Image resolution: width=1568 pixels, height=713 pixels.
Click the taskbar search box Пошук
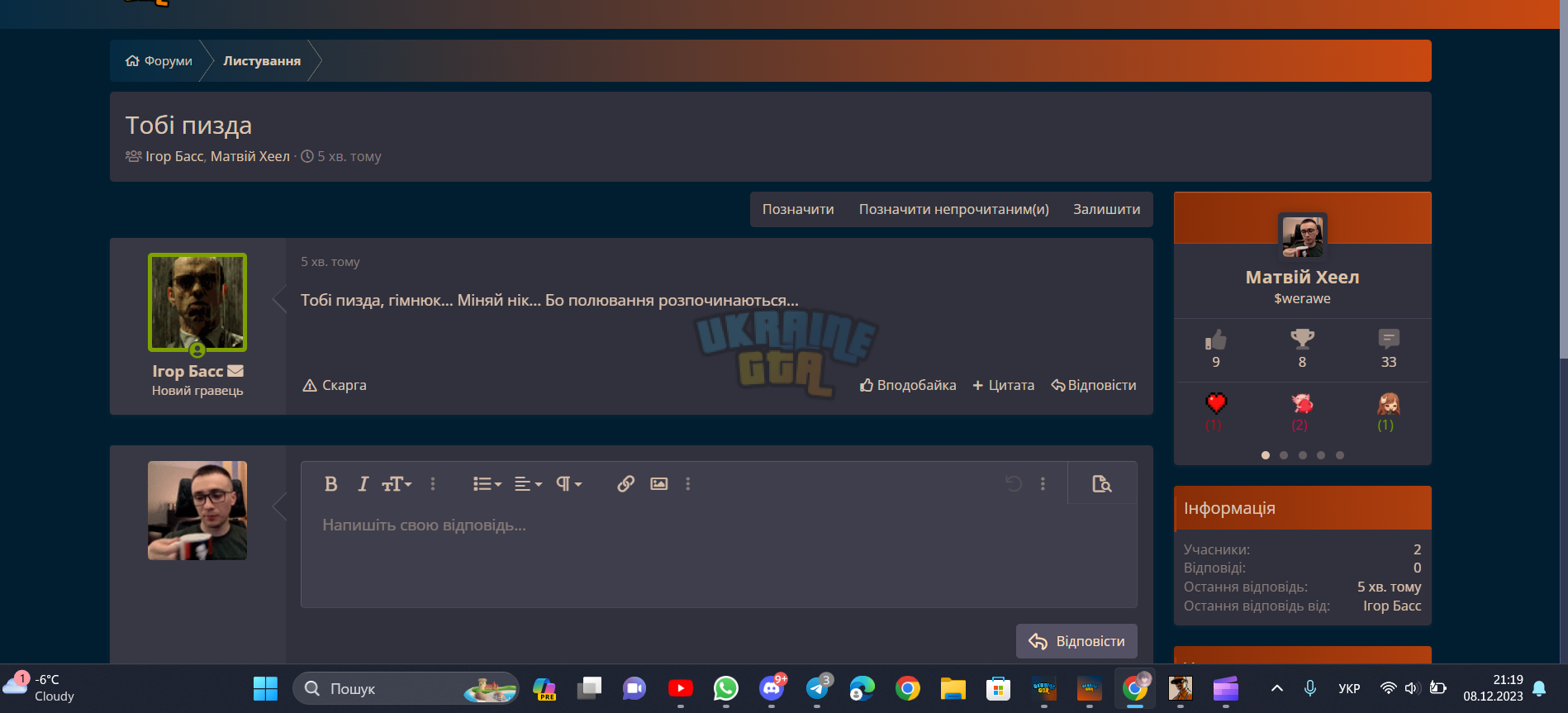[406, 688]
